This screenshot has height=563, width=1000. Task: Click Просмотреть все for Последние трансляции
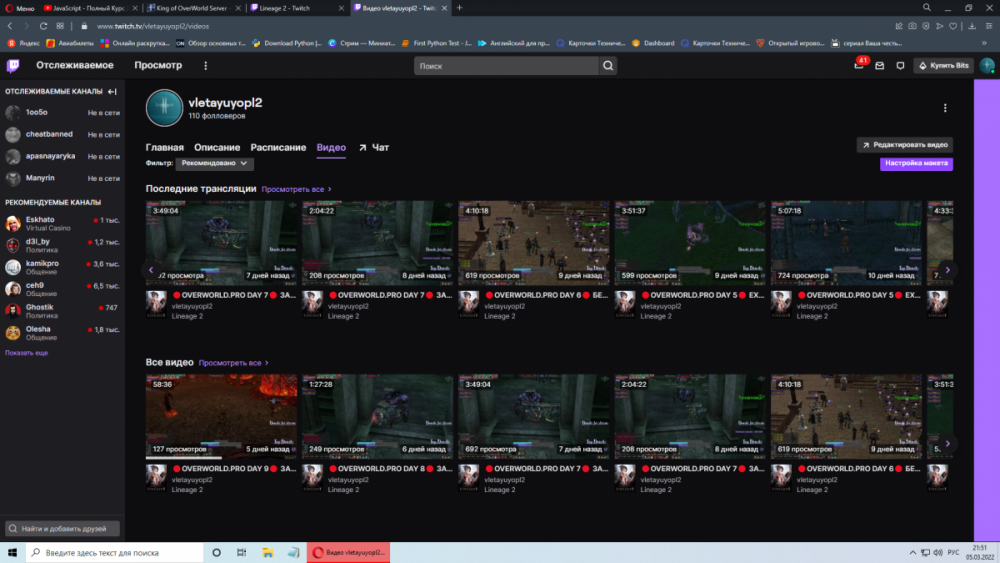click(297, 189)
